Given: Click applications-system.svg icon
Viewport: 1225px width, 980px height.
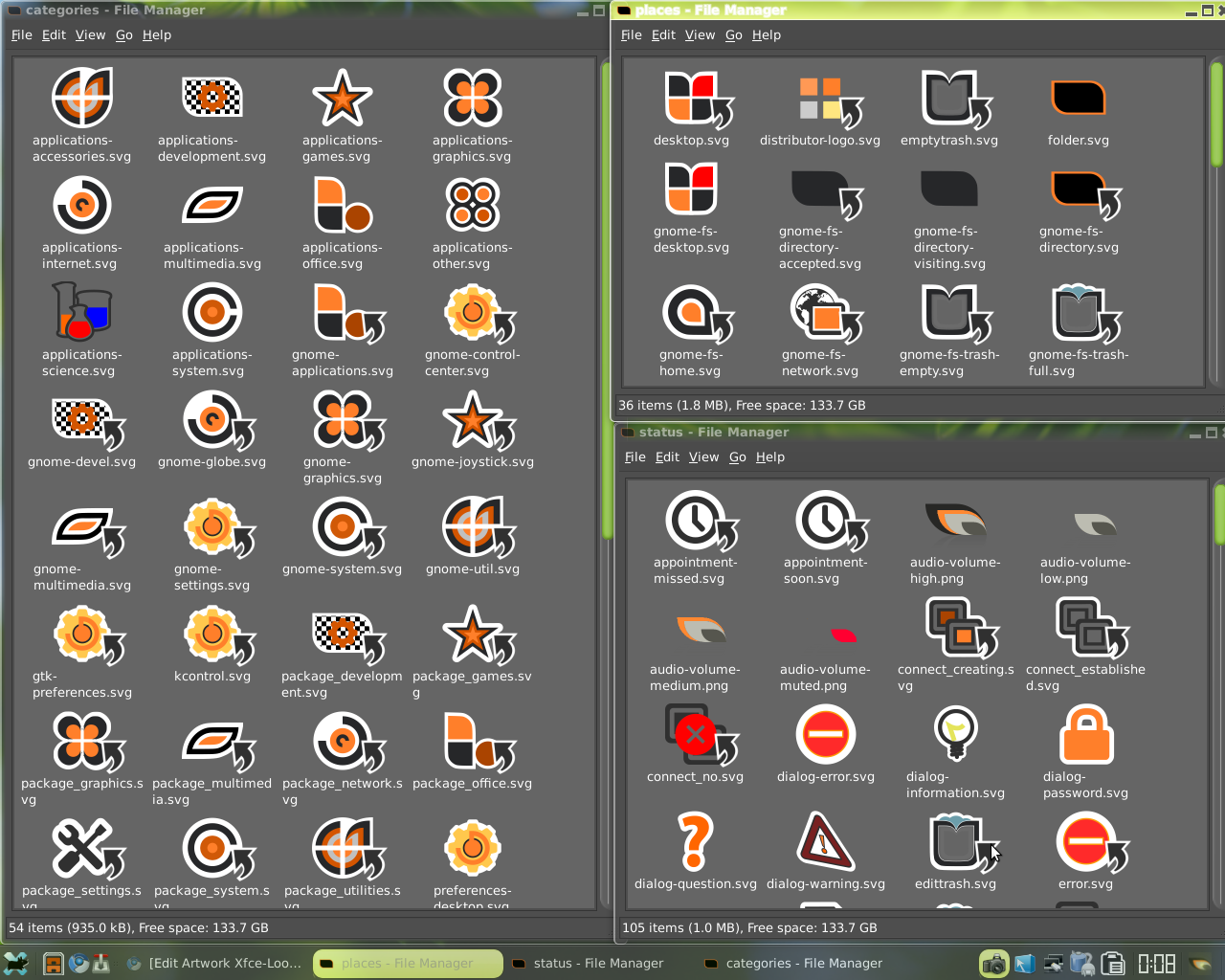Looking at the screenshot, I should (x=212, y=312).
